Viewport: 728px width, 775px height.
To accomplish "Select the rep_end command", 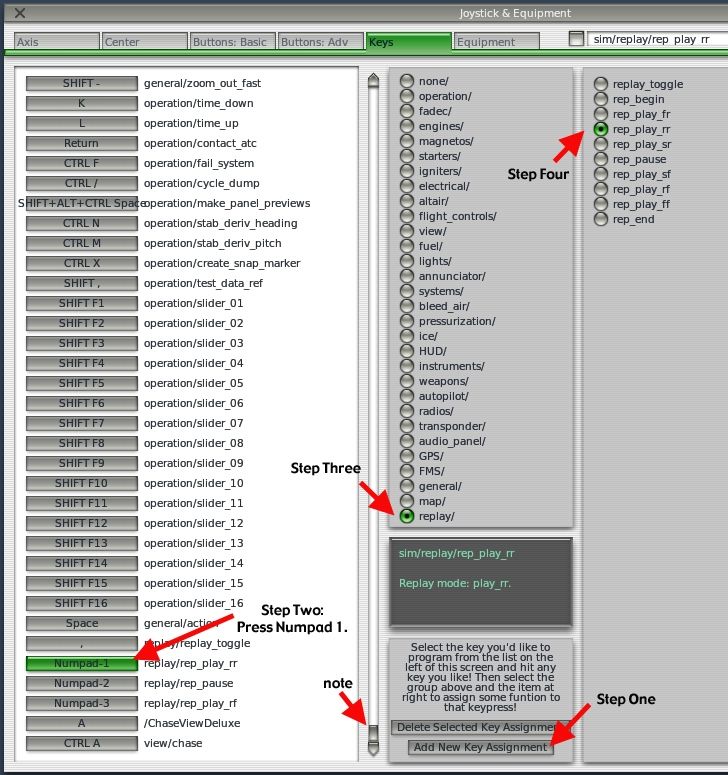I will tap(600, 219).
